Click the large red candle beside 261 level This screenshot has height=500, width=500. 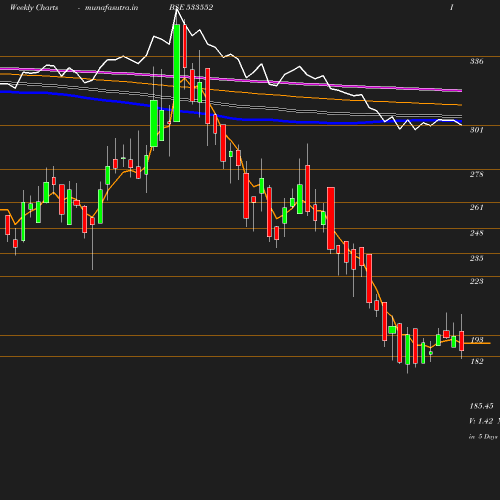(x=331, y=218)
